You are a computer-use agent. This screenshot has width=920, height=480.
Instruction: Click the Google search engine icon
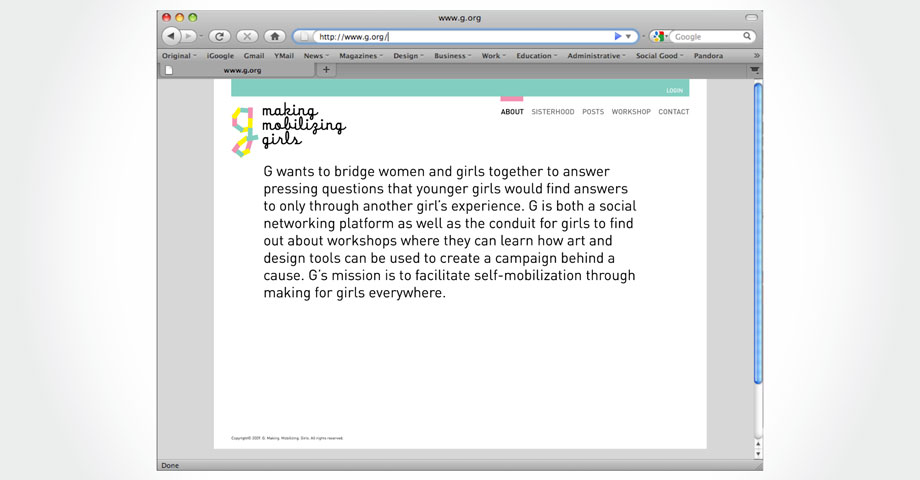click(658, 36)
